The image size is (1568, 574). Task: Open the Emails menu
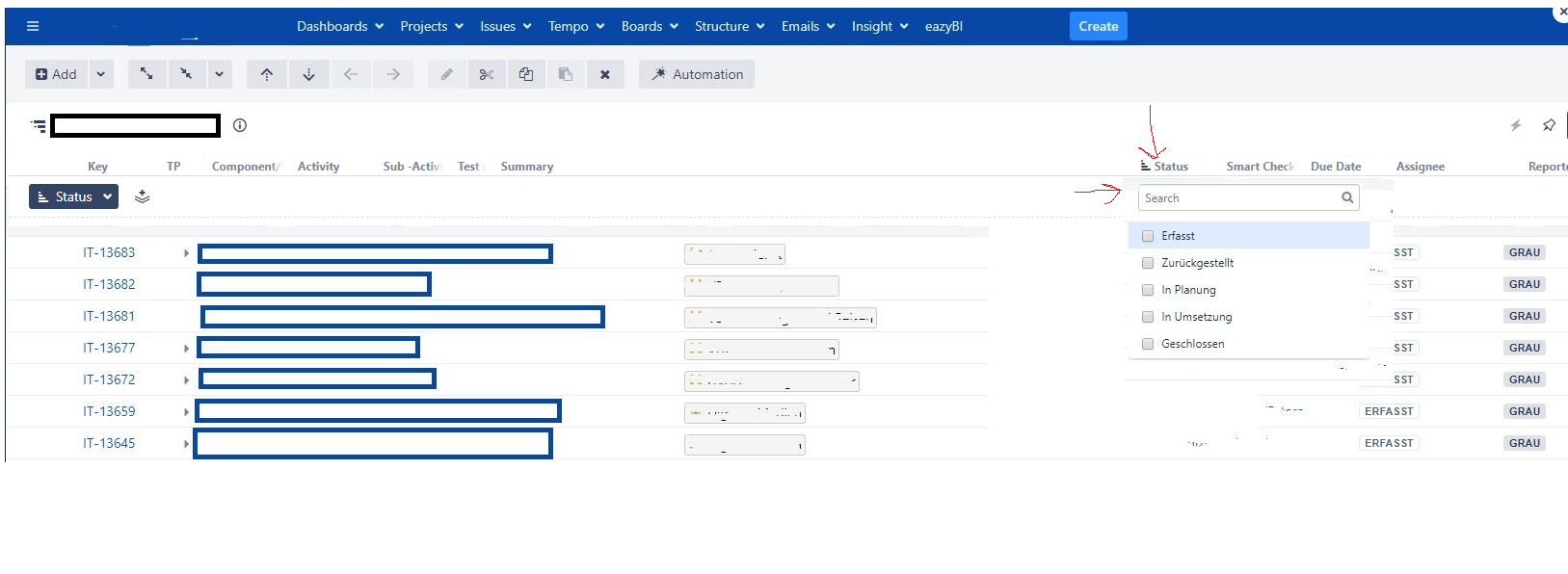[808, 26]
